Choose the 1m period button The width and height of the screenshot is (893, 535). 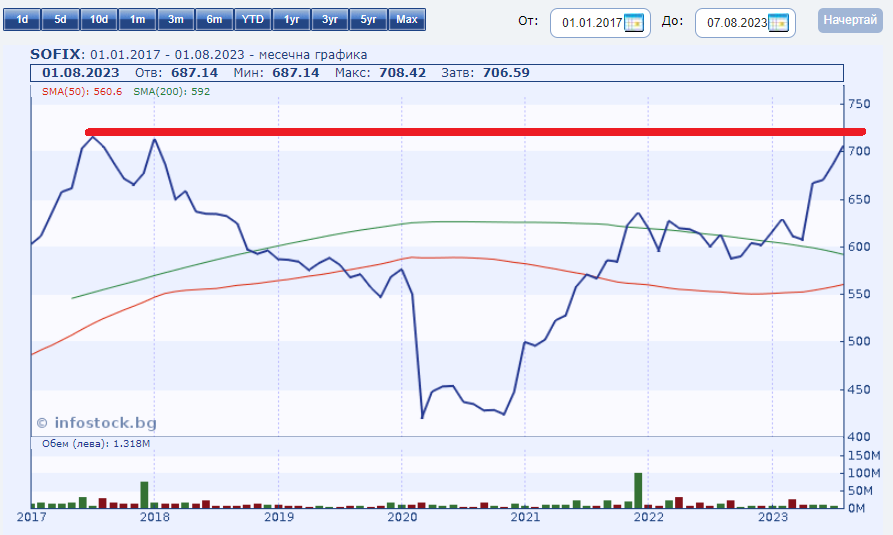(137, 19)
